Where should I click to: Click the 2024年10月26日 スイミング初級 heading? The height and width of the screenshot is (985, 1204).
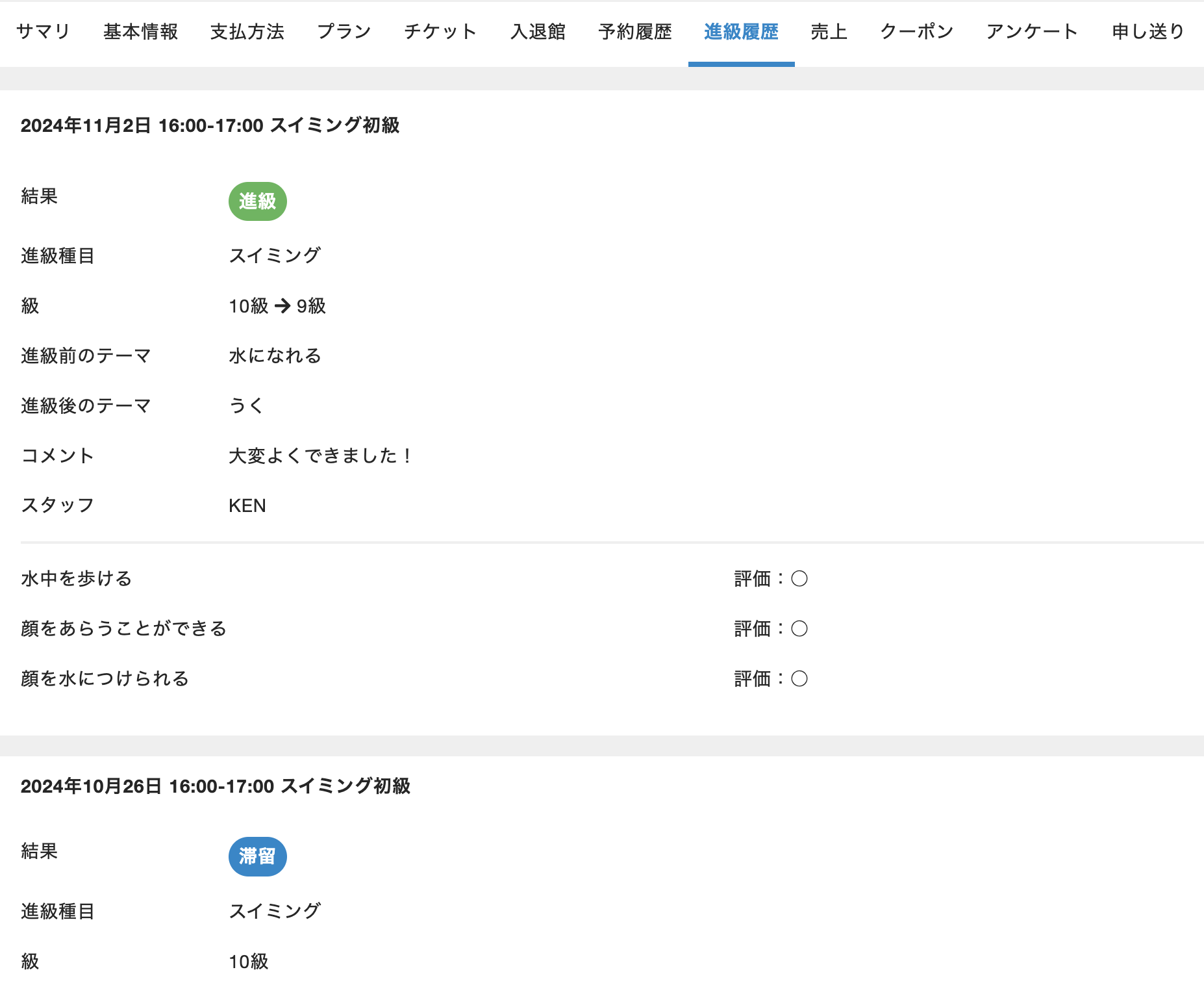pos(215,786)
